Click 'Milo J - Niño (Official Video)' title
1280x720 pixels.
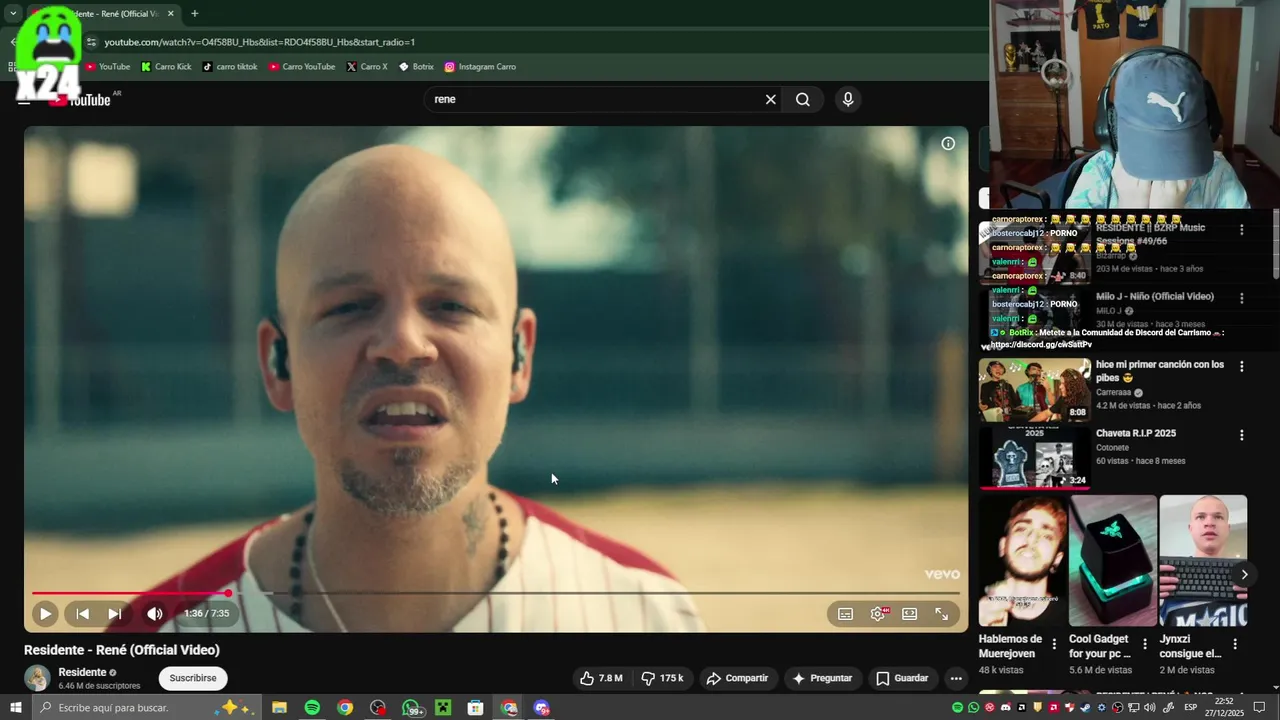1155,297
